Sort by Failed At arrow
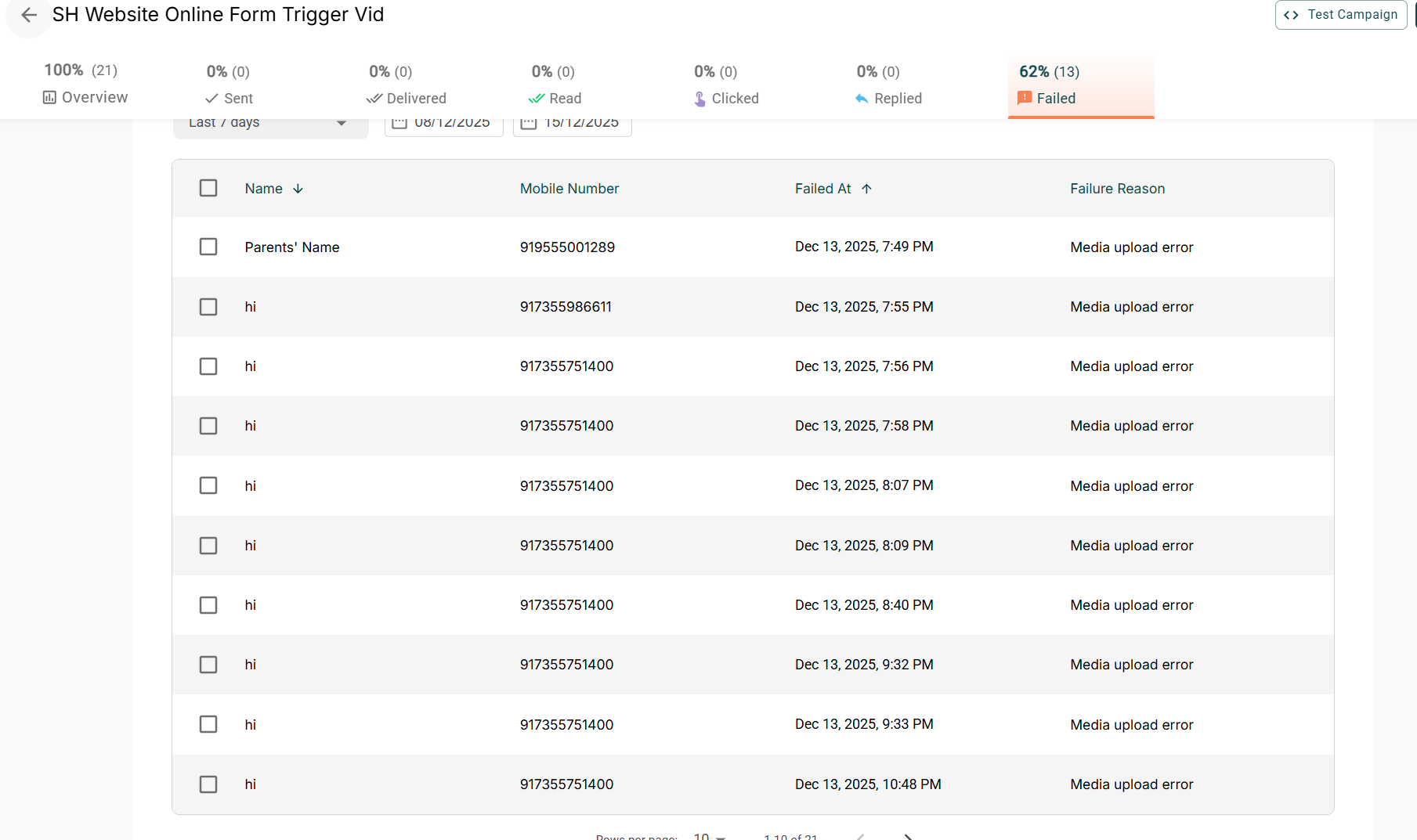1417x840 pixels. pyautogui.click(x=866, y=189)
